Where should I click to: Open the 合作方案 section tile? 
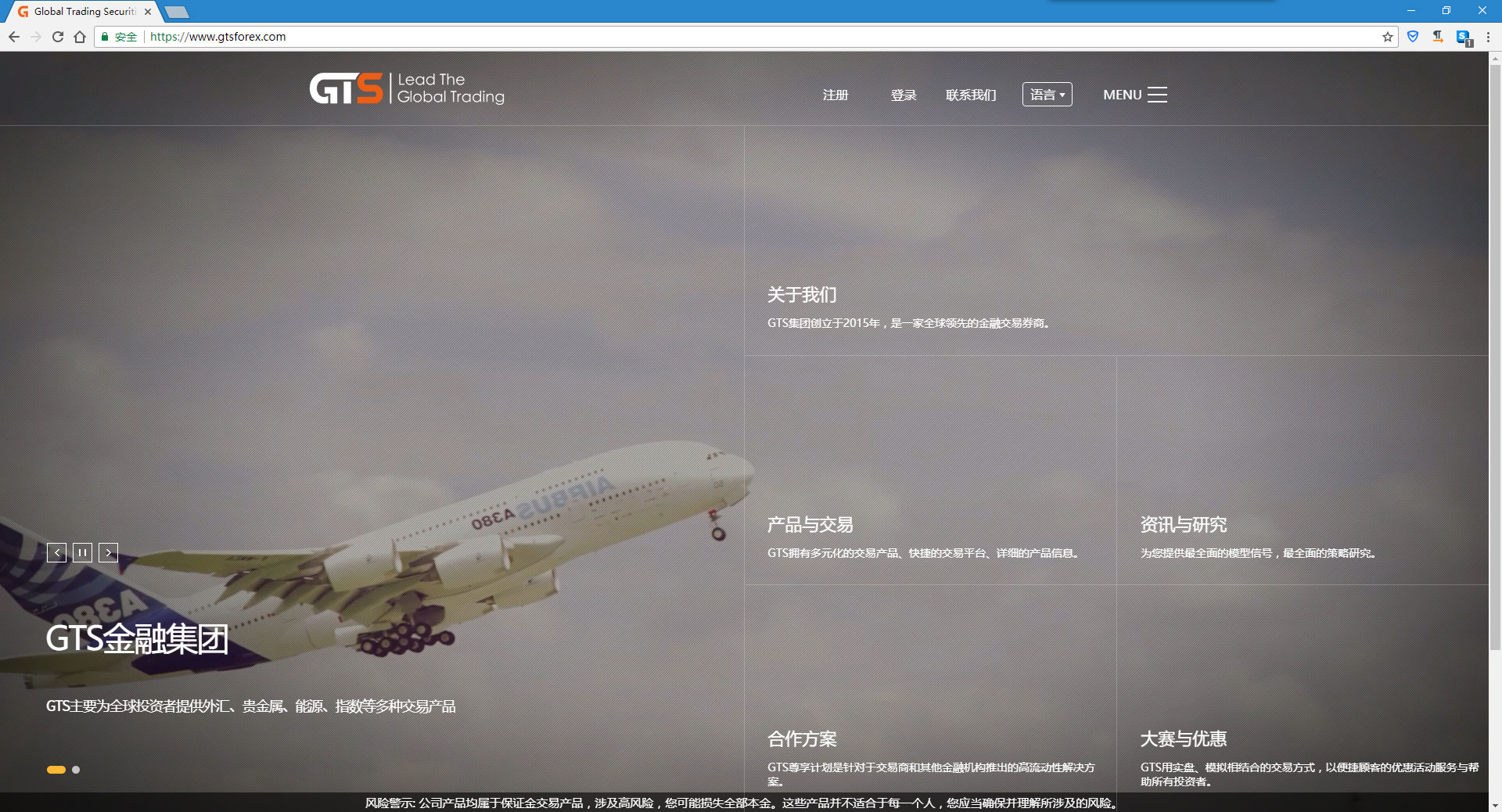(930, 689)
